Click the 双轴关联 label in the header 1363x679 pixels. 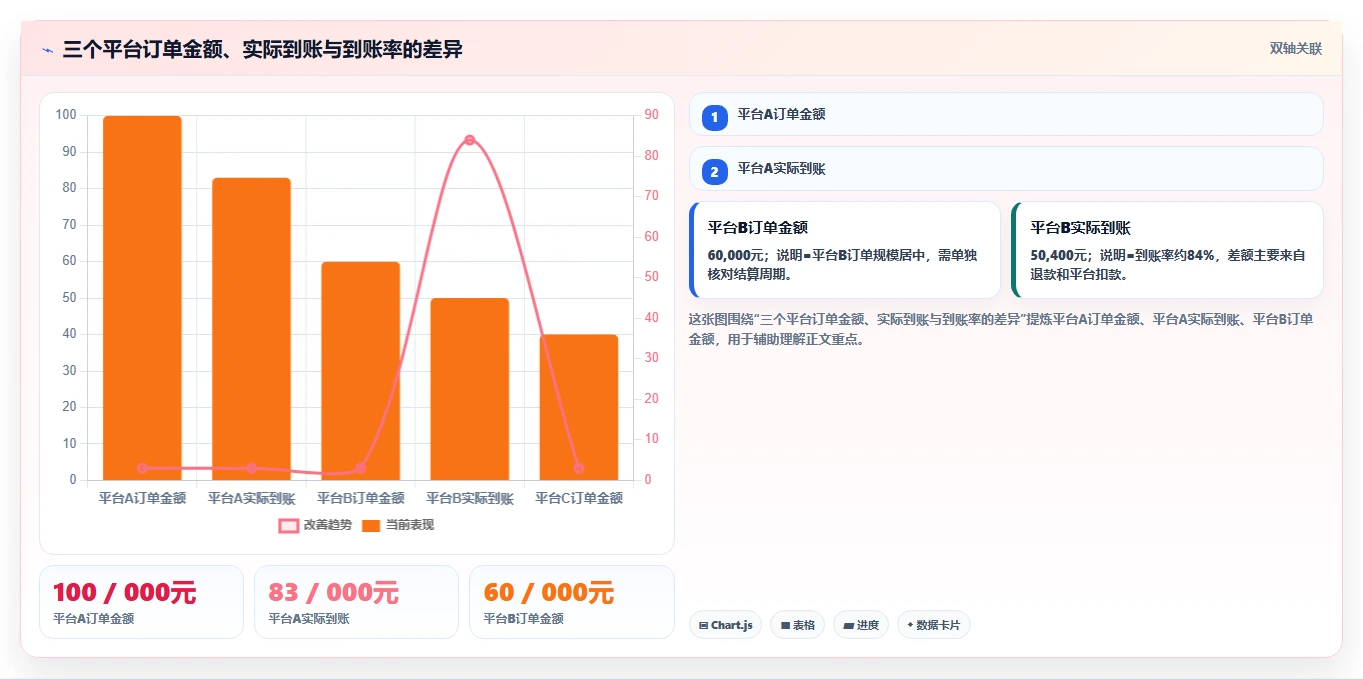pos(1296,49)
